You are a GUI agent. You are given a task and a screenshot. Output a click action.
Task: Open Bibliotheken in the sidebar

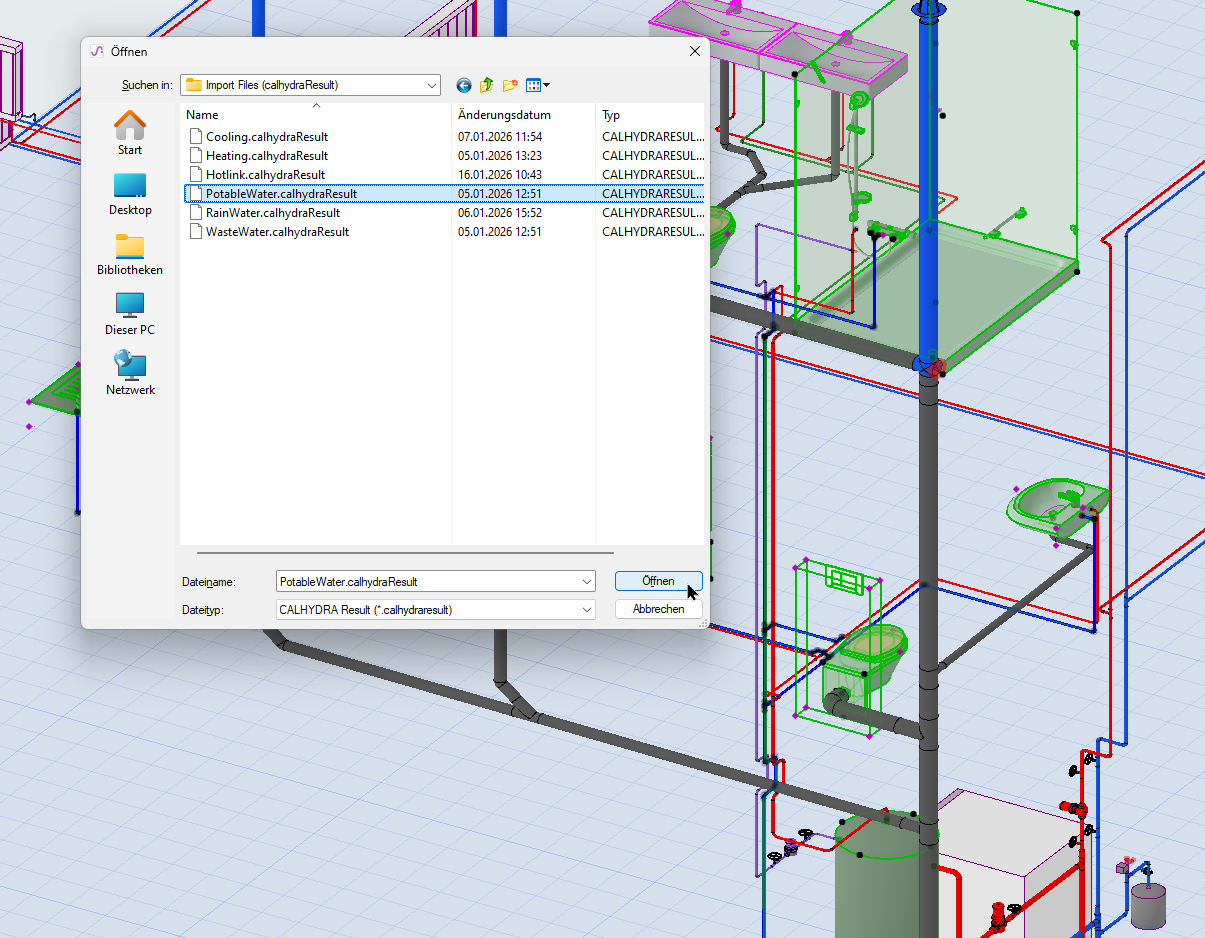coord(130,254)
